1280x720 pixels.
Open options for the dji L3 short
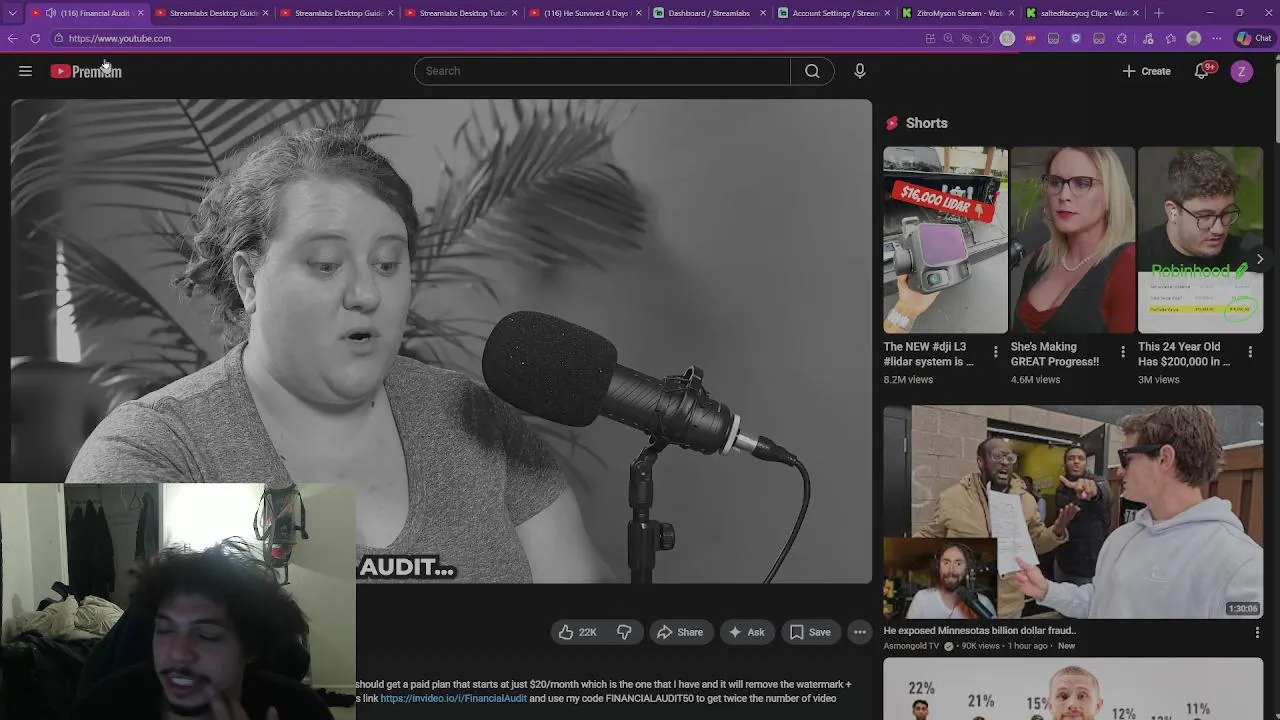995,352
